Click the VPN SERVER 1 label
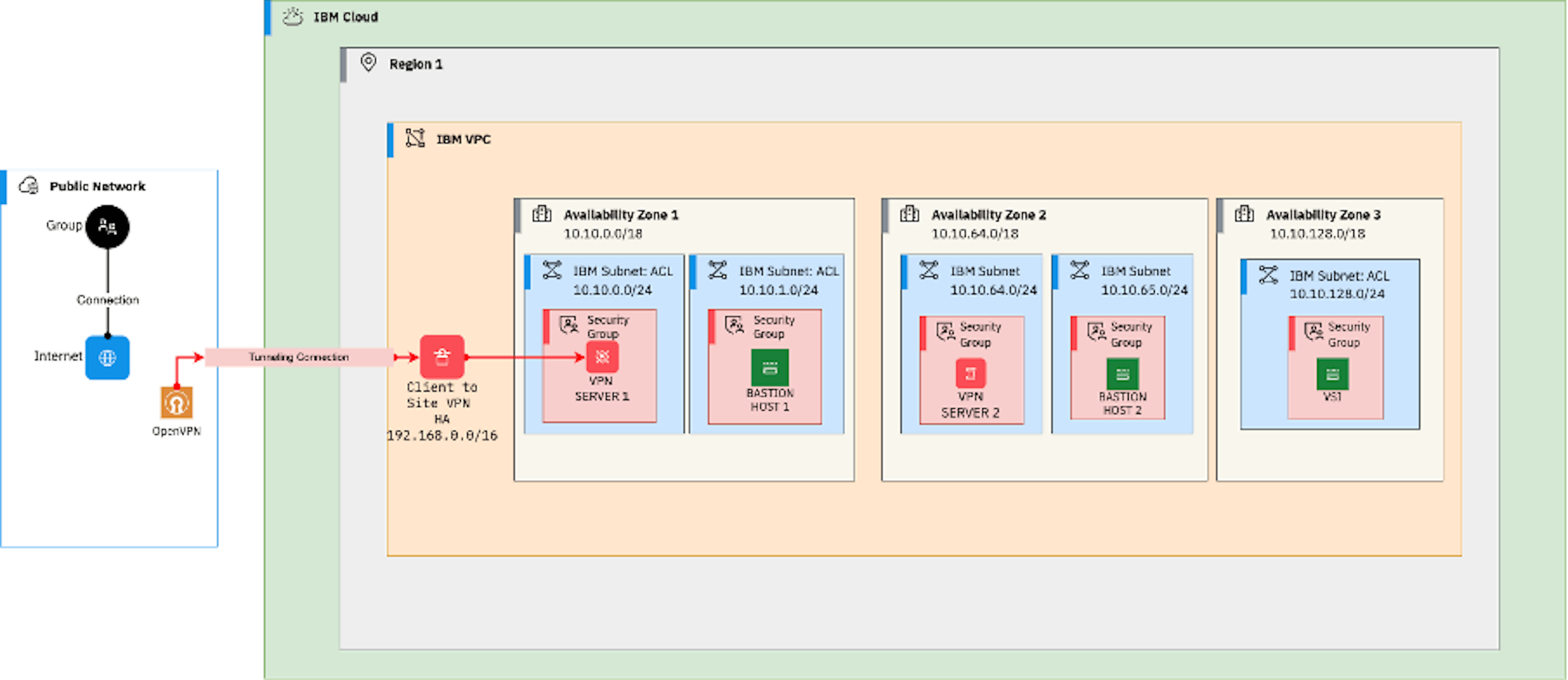The height and width of the screenshot is (680, 1568). 602,388
